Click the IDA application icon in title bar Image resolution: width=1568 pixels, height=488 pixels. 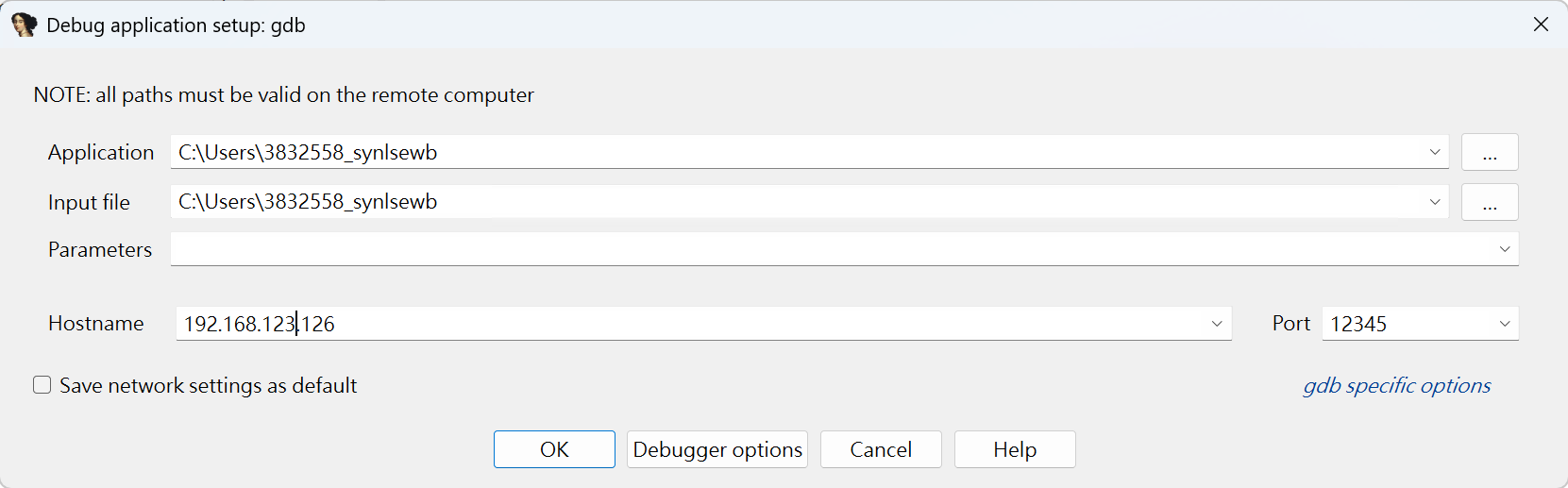point(25,25)
